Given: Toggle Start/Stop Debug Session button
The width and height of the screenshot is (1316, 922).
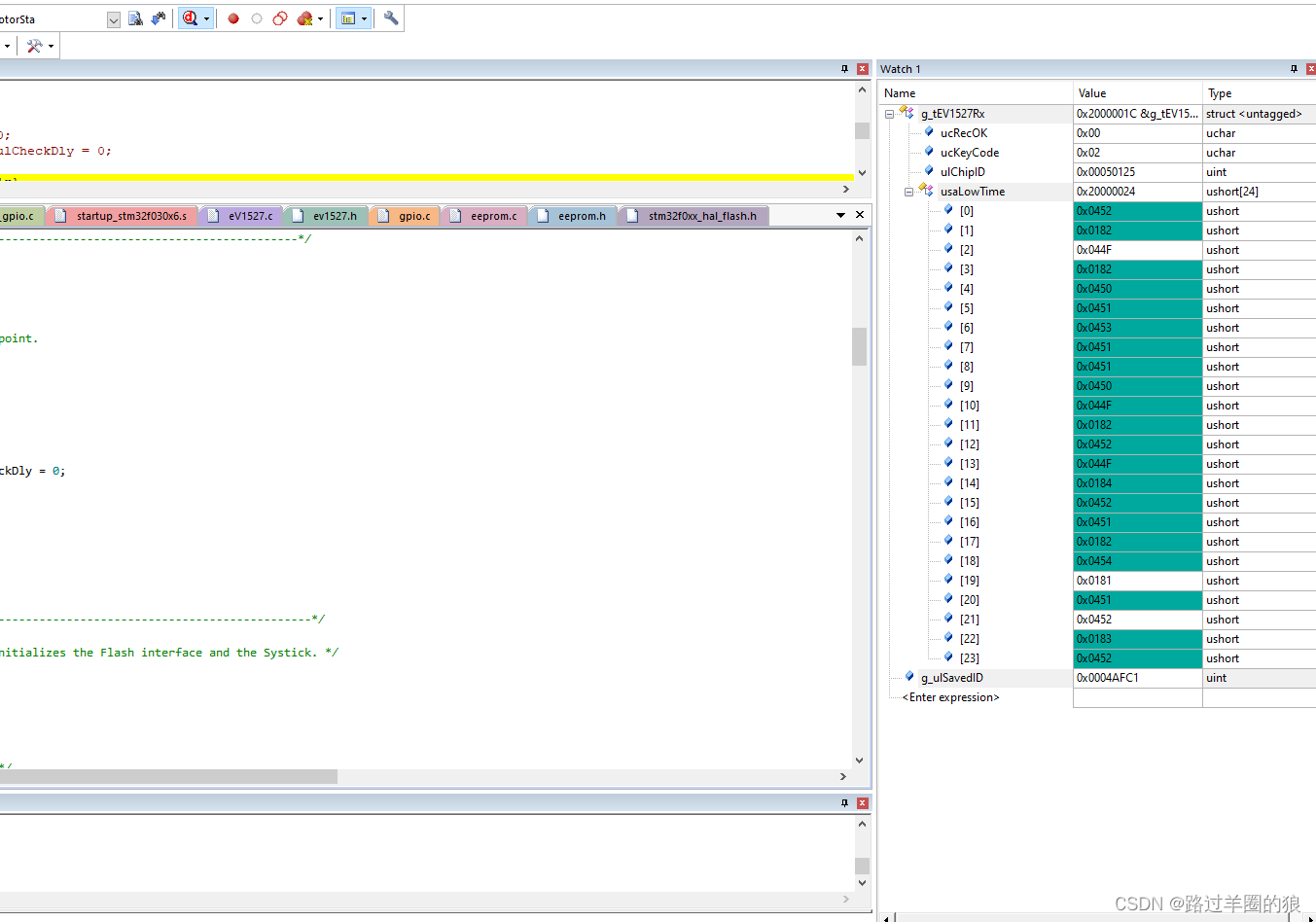Looking at the screenshot, I should pyautogui.click(x=190, y=18).
